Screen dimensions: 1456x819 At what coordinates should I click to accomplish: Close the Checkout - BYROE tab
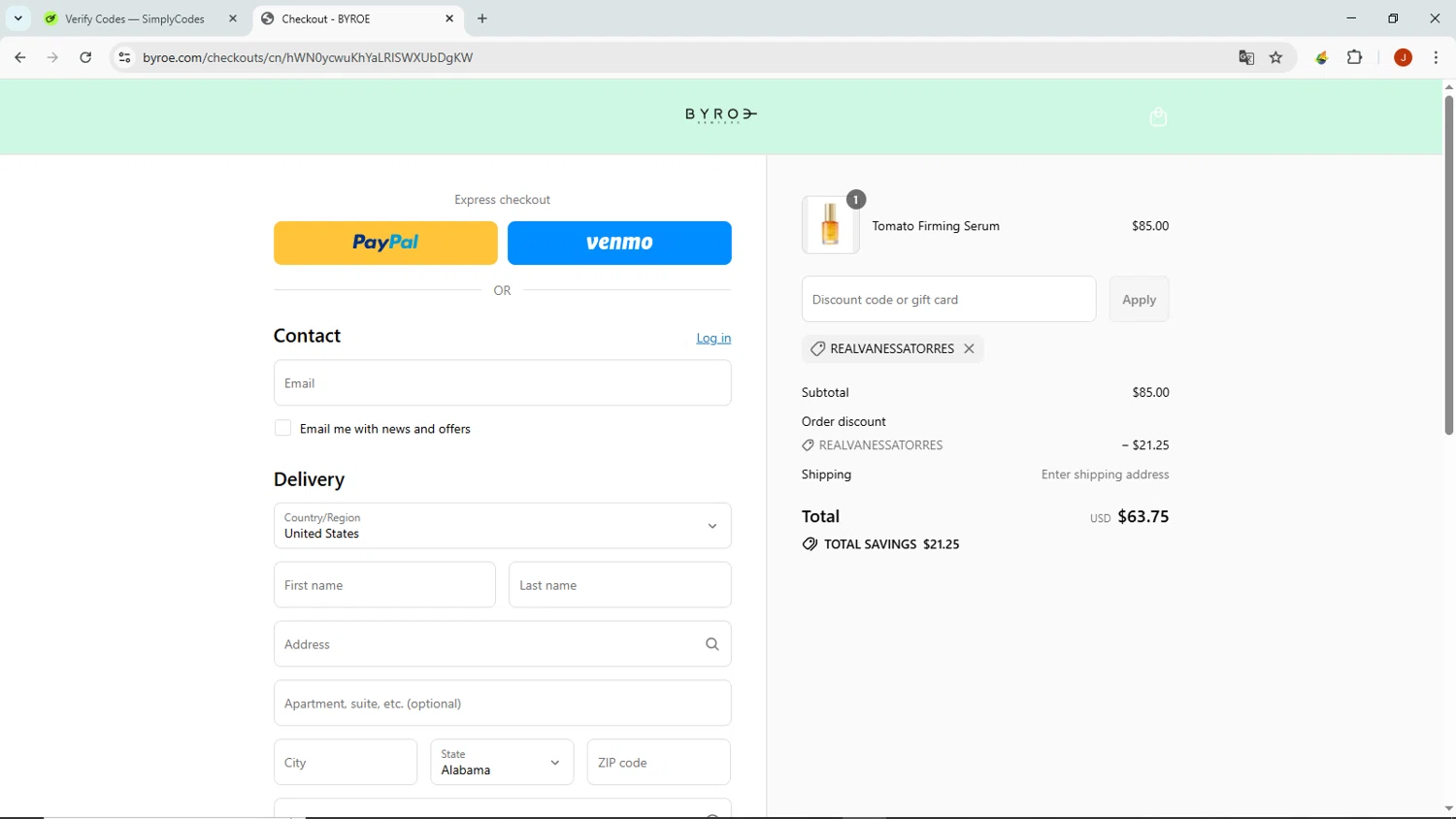coord(449,18)
